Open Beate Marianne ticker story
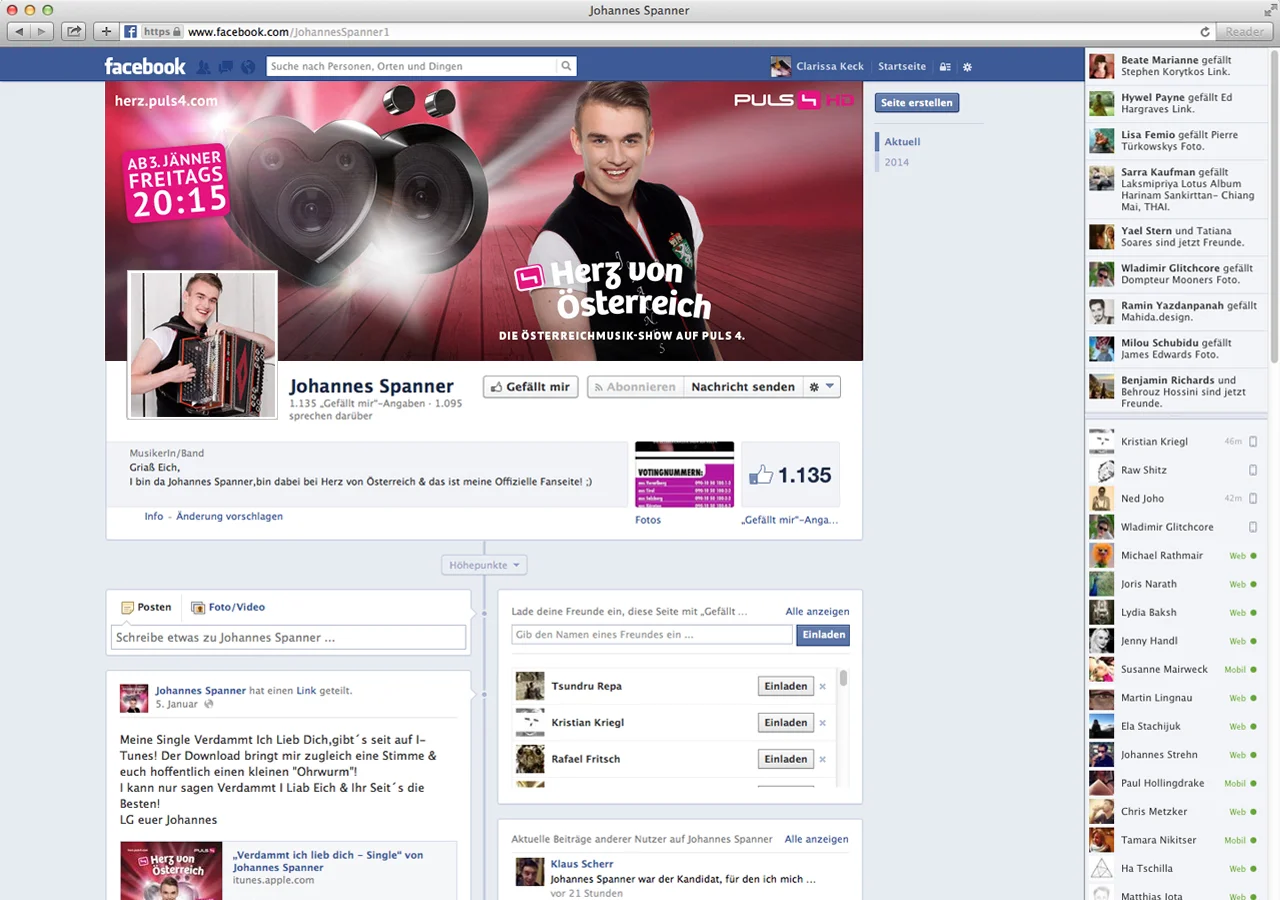This screenshot has width=1280, height=900. point(1176,66)
